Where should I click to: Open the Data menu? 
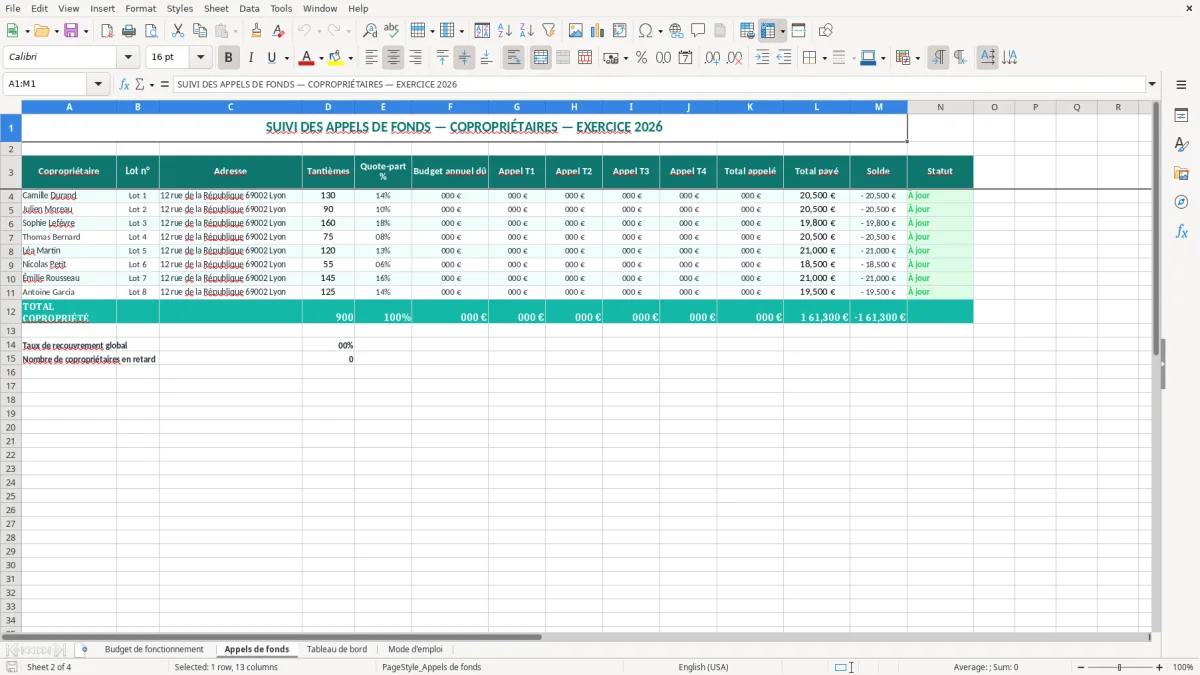coord(249,8)
